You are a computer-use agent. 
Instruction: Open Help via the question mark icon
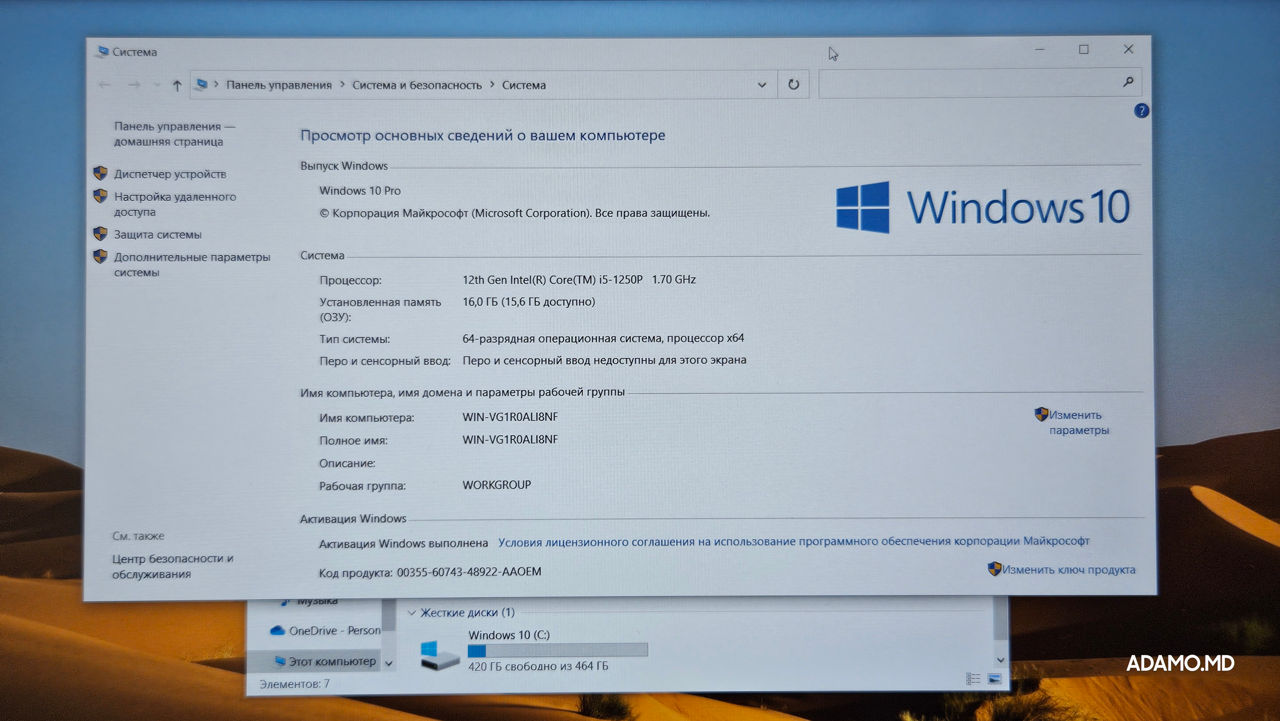(x=1141, y=111)
